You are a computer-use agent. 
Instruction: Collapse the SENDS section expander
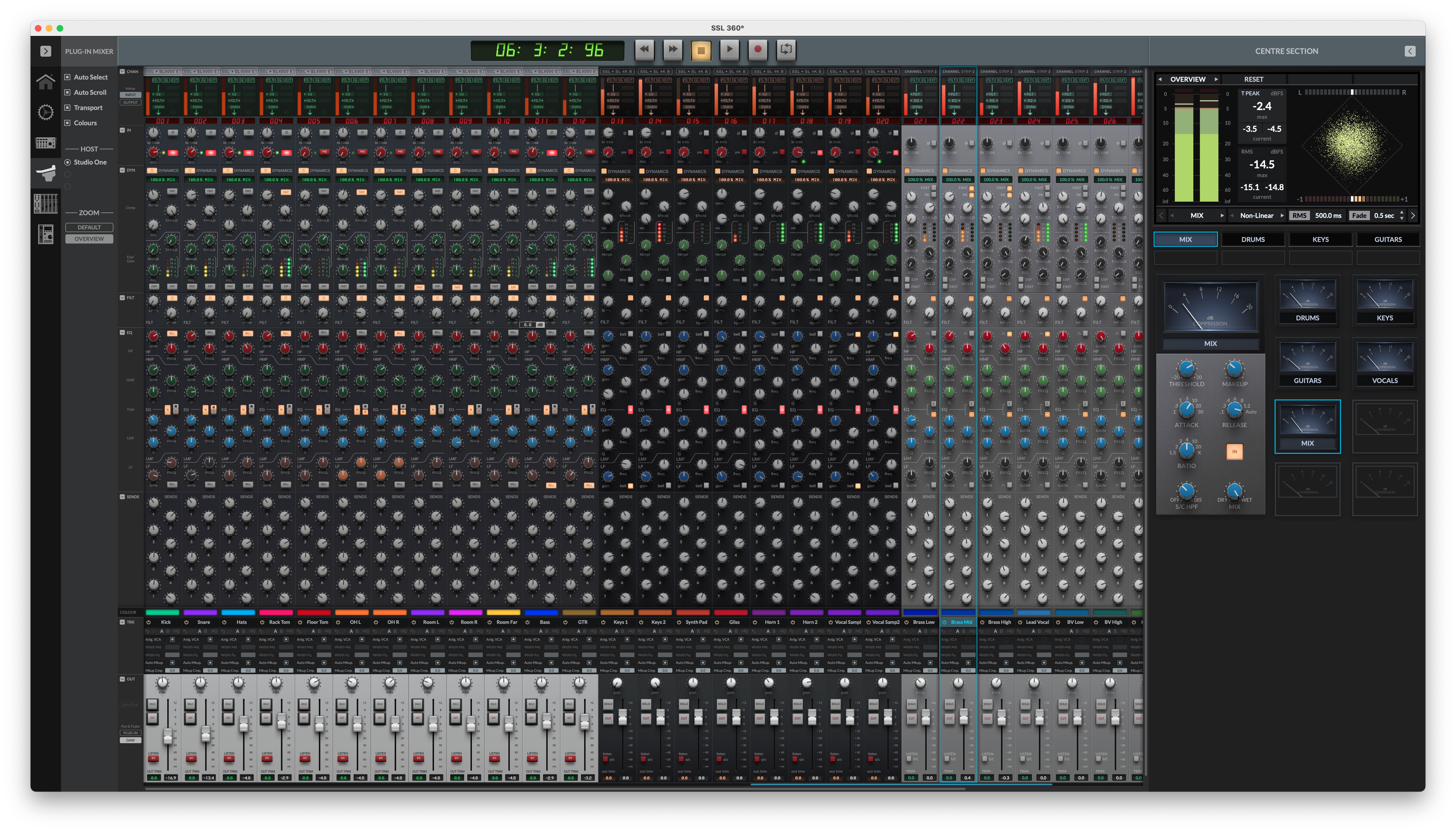pos(122,497)
